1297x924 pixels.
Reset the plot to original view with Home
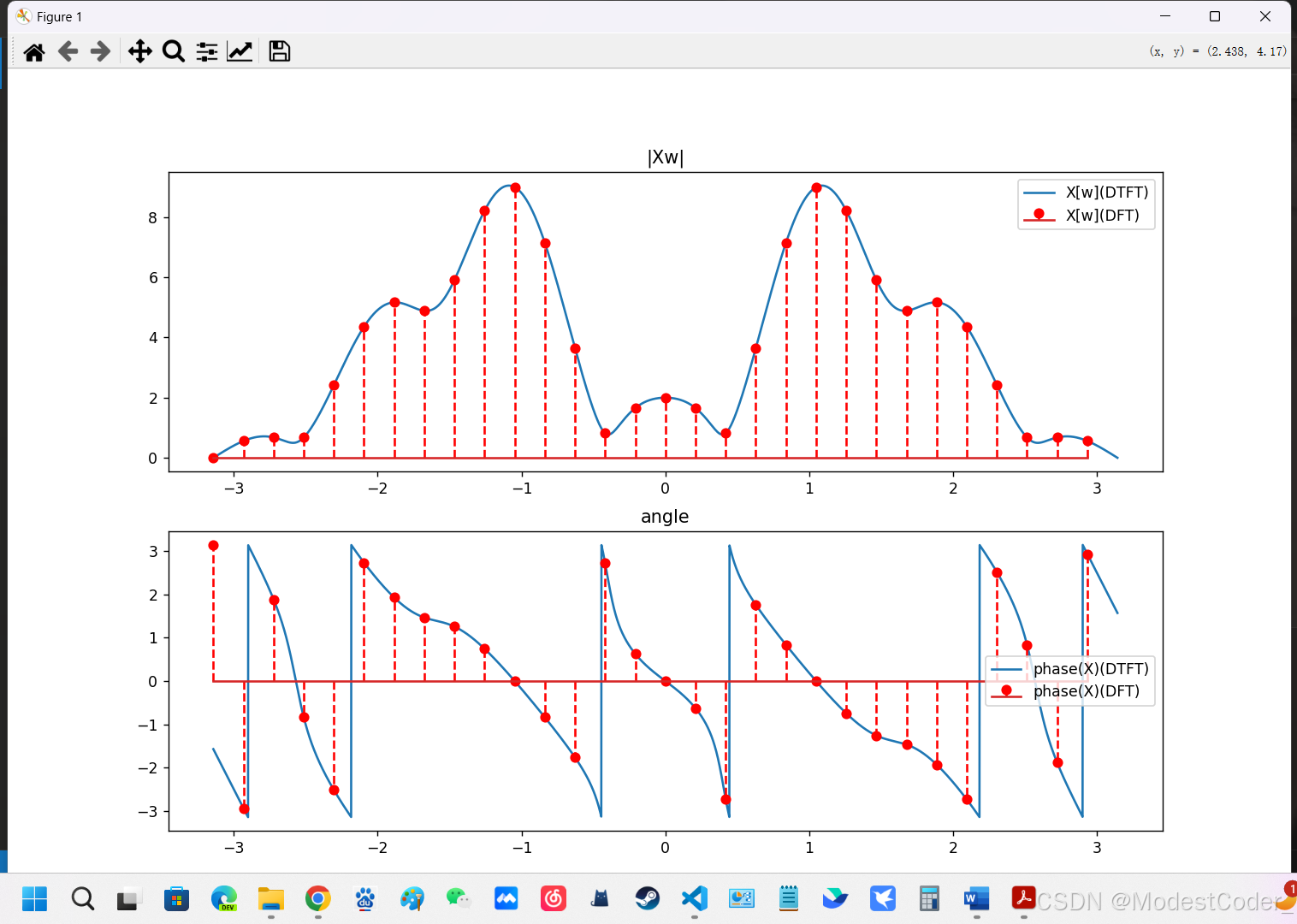pyautogui.click(x=34, y=52)
